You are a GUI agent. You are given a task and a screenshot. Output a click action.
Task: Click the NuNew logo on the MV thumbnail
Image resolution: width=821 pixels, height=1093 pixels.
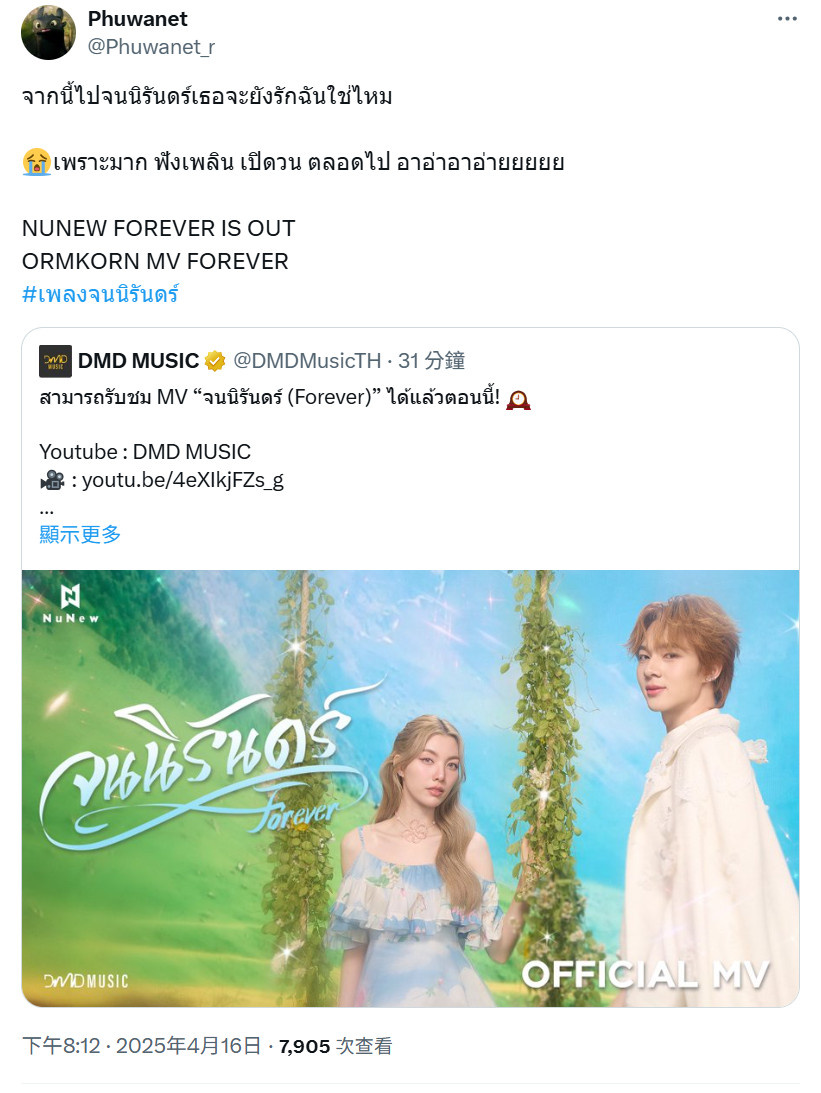click(70, 604)
